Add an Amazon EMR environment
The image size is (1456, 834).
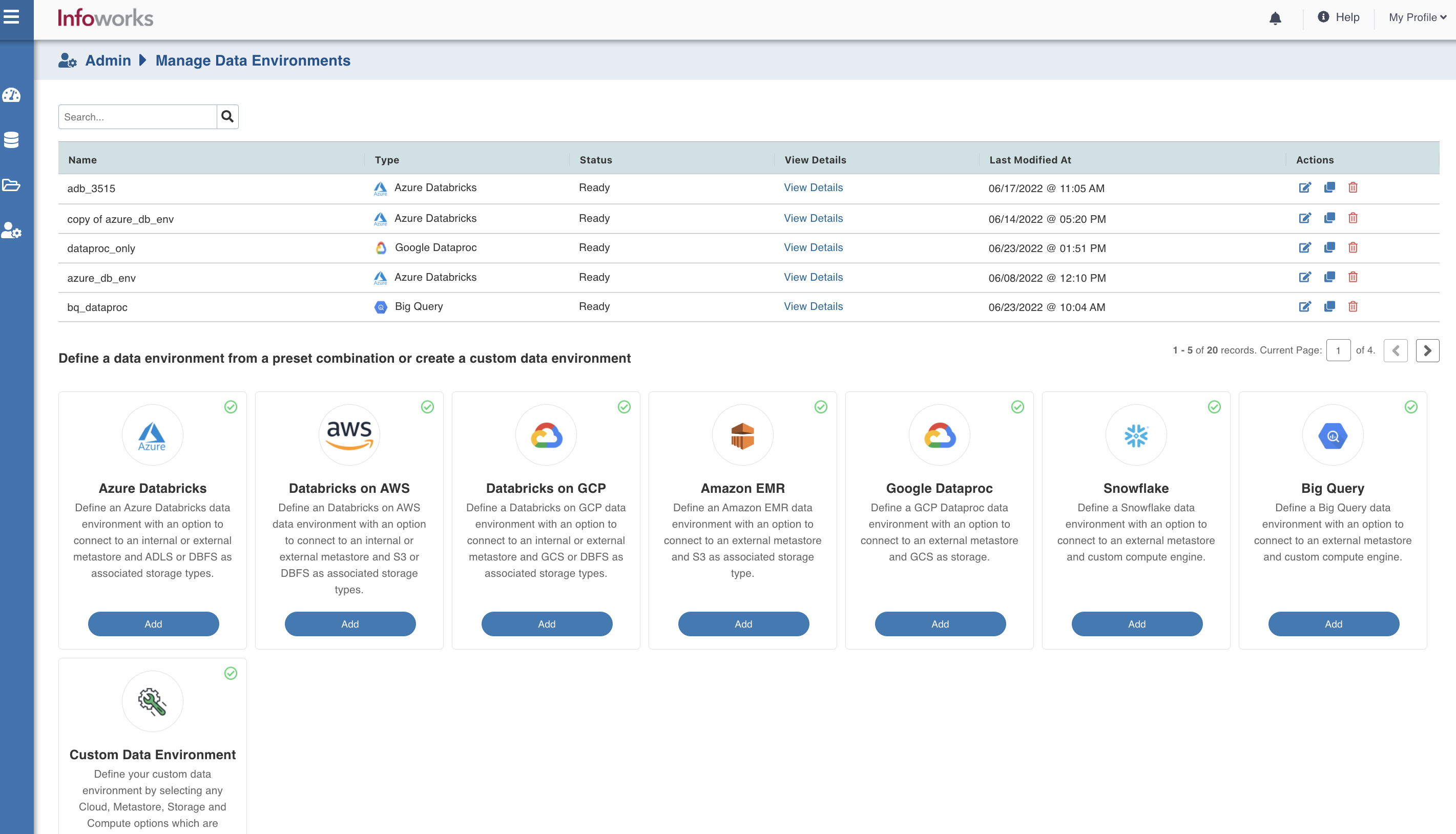pos(743,624)
